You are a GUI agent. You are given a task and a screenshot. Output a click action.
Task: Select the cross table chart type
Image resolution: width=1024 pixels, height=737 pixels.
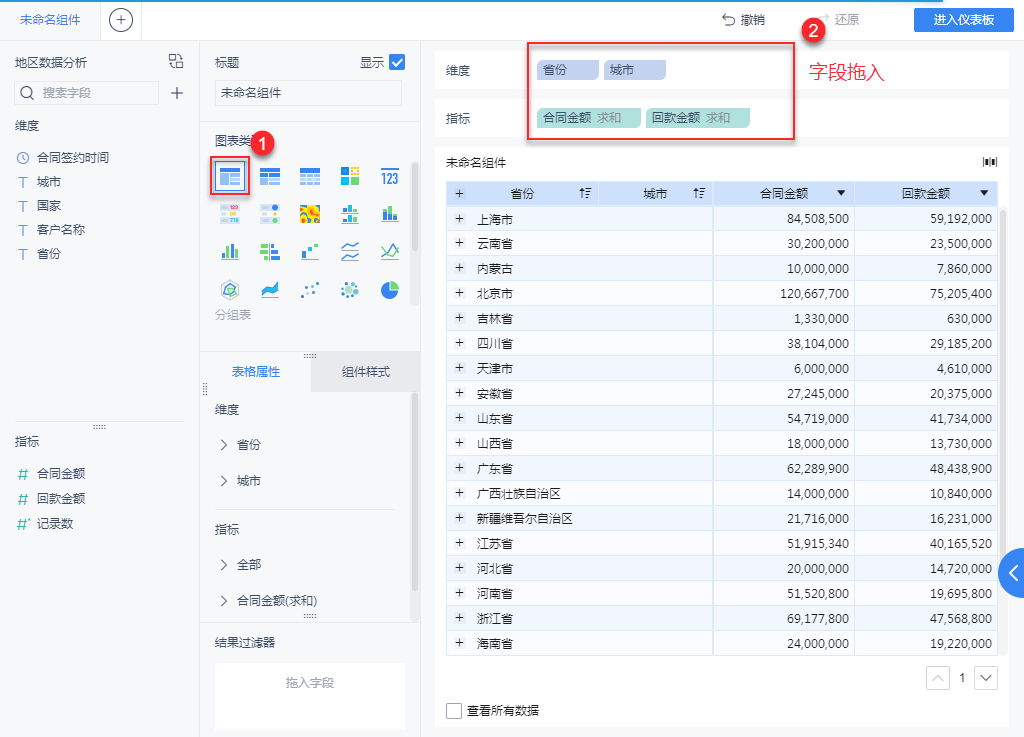270,176
